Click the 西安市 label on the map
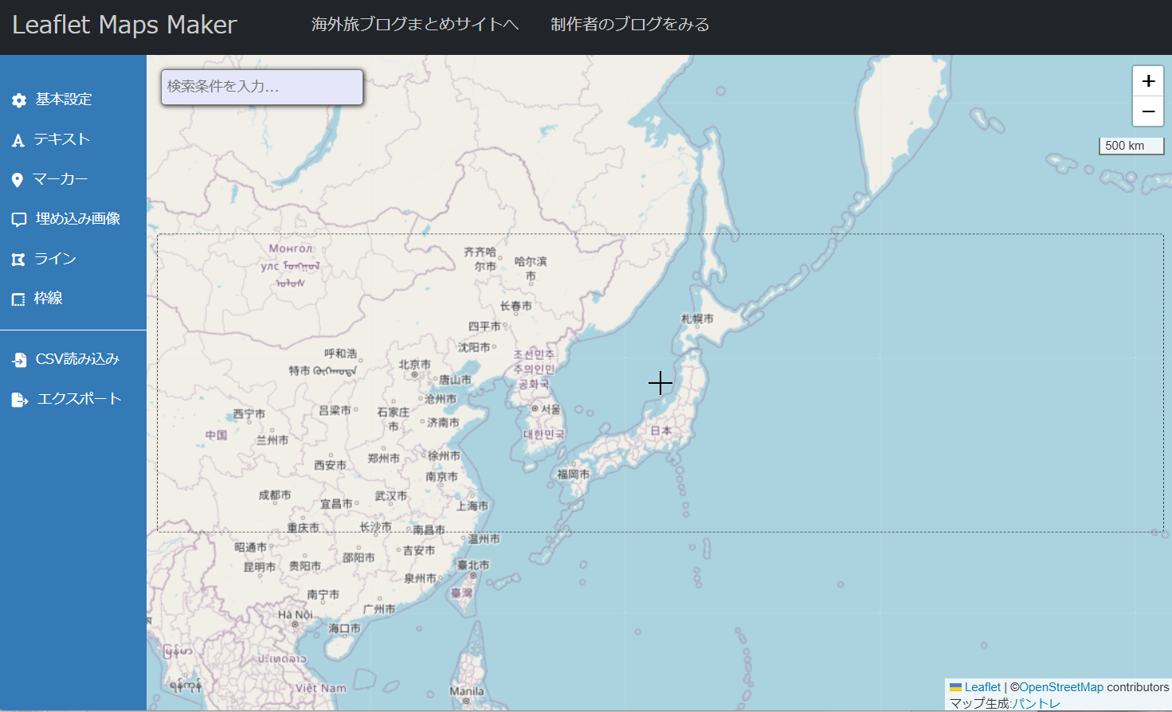This screenshot has height=712, width=1172. [x=330, y=465]
